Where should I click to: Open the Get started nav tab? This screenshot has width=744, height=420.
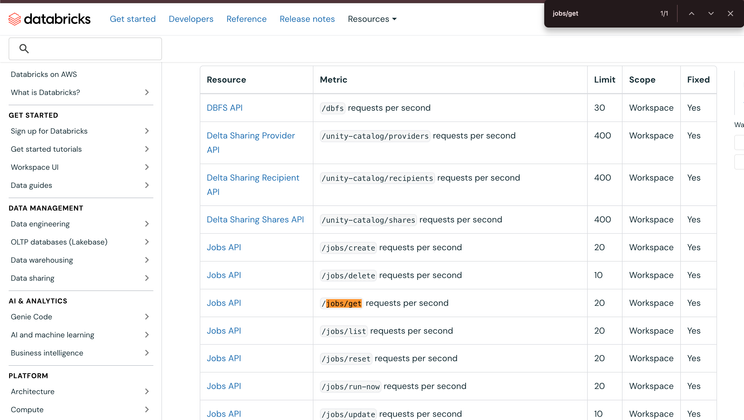pyautogui.click(x=132, y=19)
